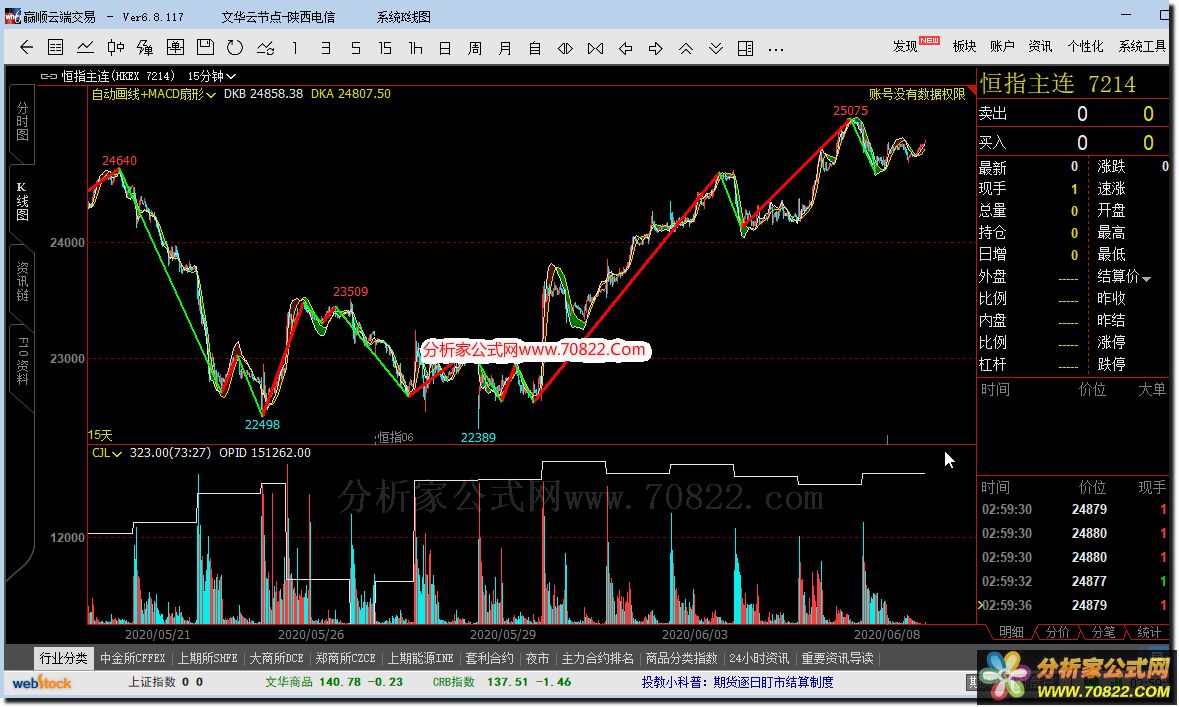Viewport: 1179px width, 707px height.
Task: Select the 大商所DCE bottom tab
Action: tap(276, 658)
